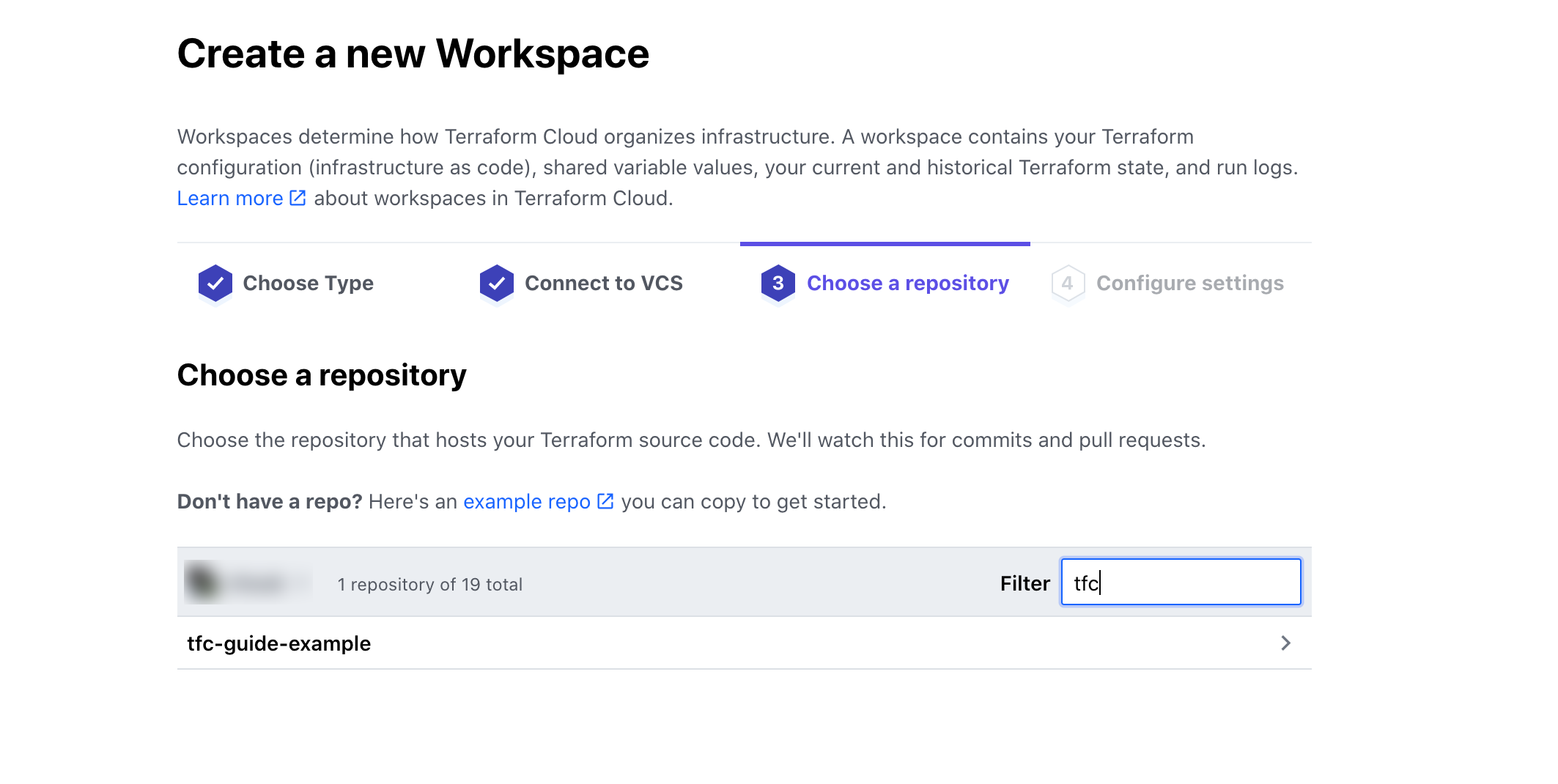Select the tfc-guide-example repository
Viewport: 1558px width, 784px height.
point(745,643)
